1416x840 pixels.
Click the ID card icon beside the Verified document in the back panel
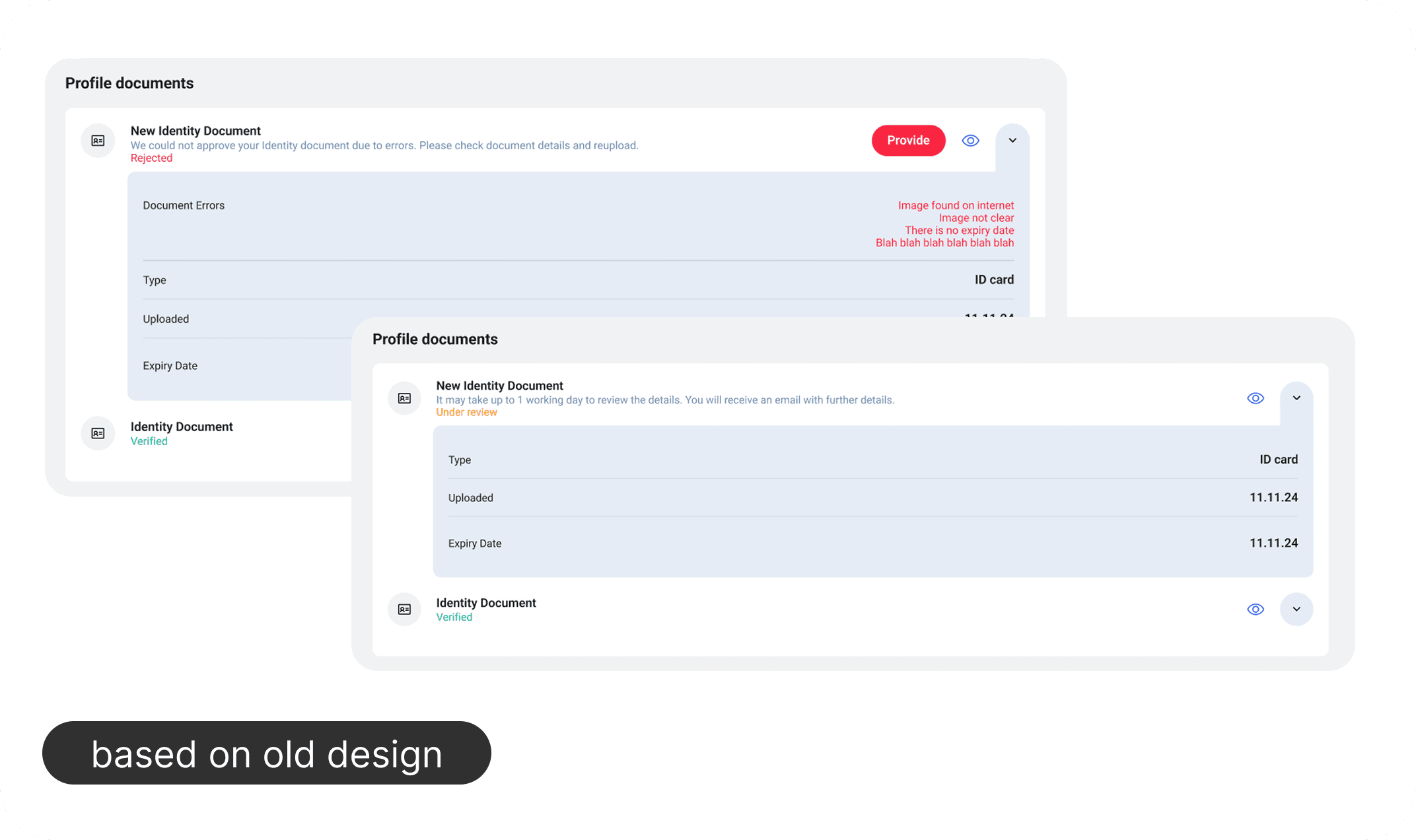coord(98,433)
